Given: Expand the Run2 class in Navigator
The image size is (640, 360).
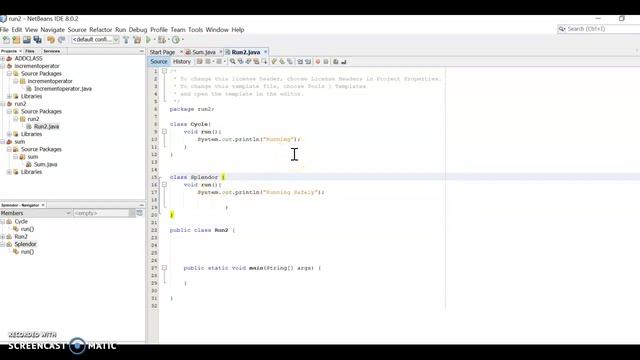Looking at the screenshot, I should pos(3,237).
